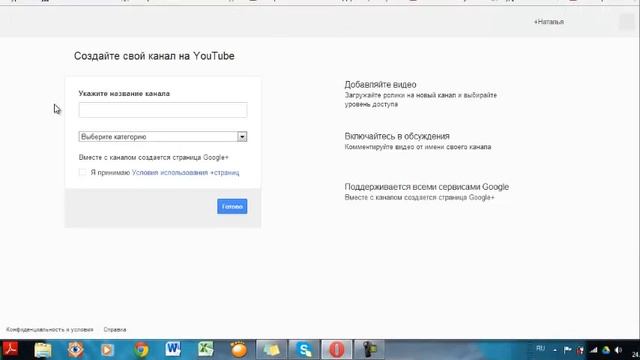The width and height of the screenshot is (640, 360).
Task: Click the "+Наталья" profile link
Action: 549,22
